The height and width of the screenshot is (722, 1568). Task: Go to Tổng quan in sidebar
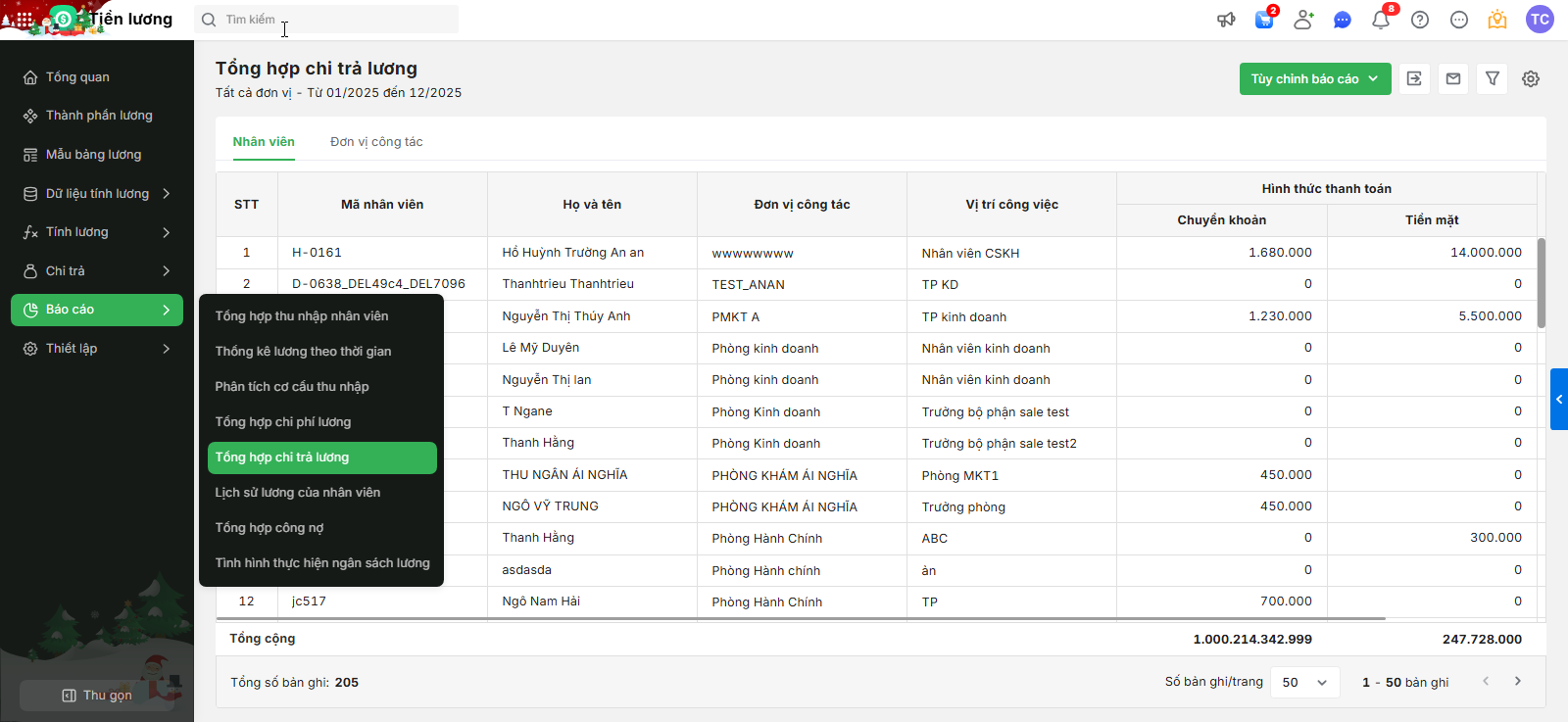[x=97, y=77]
